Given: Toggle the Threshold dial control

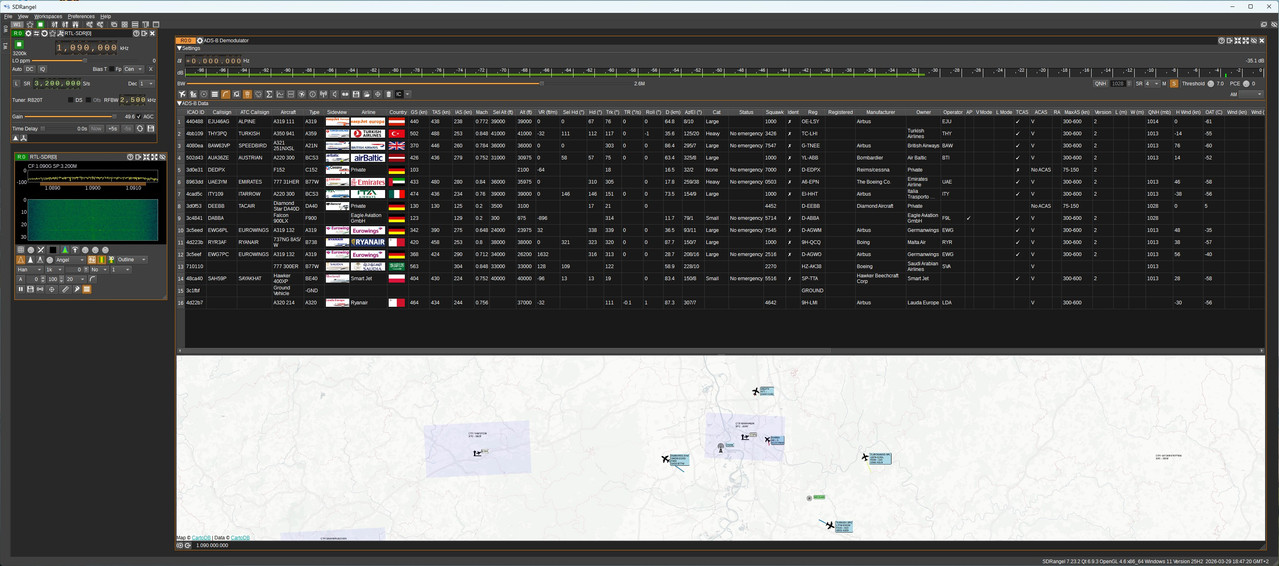Looking at the screenshot, I should tap(1210, 84).
